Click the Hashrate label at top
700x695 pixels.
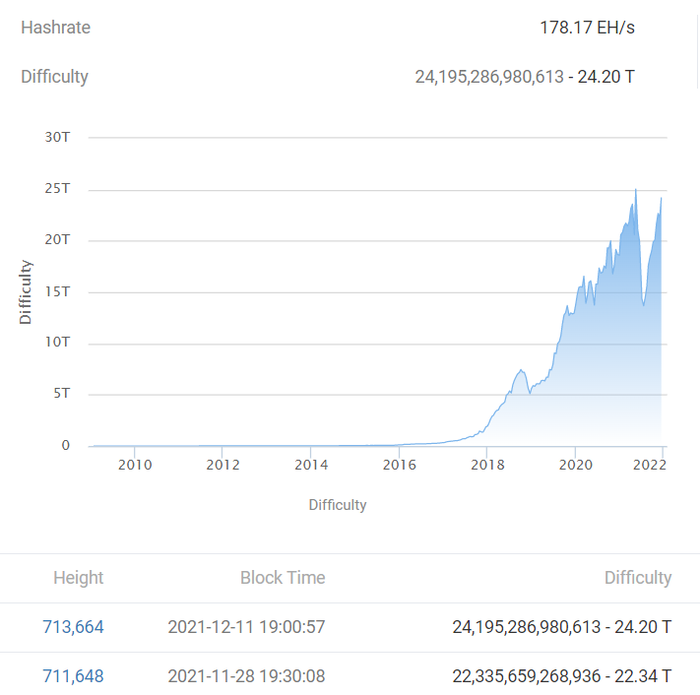pos(55,27)
